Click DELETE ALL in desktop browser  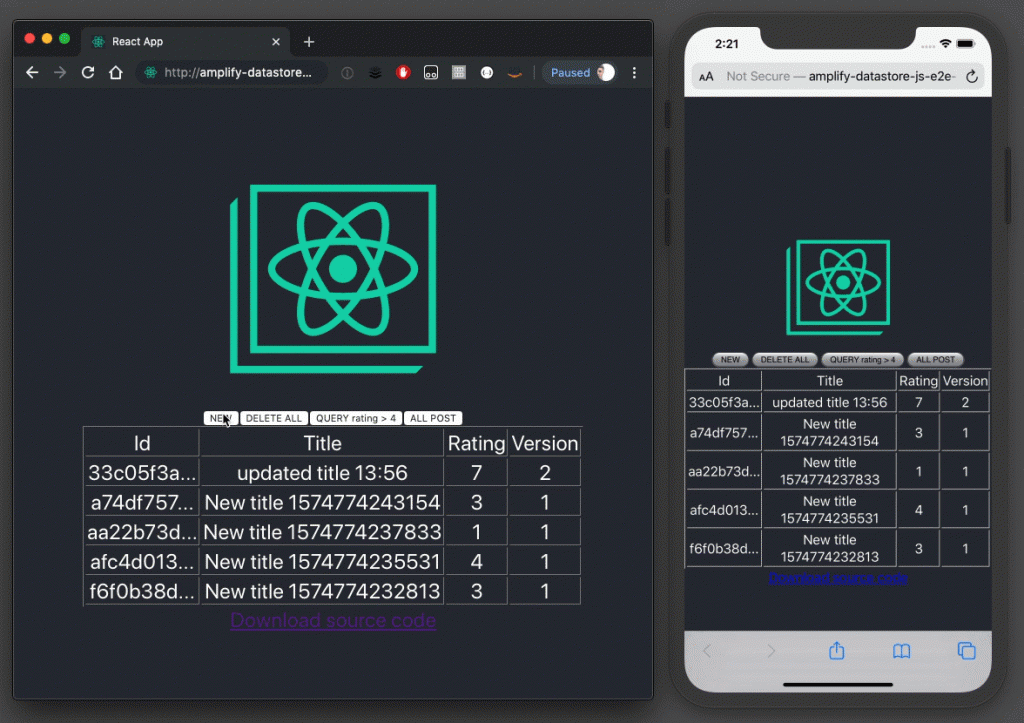coord(274,418)
